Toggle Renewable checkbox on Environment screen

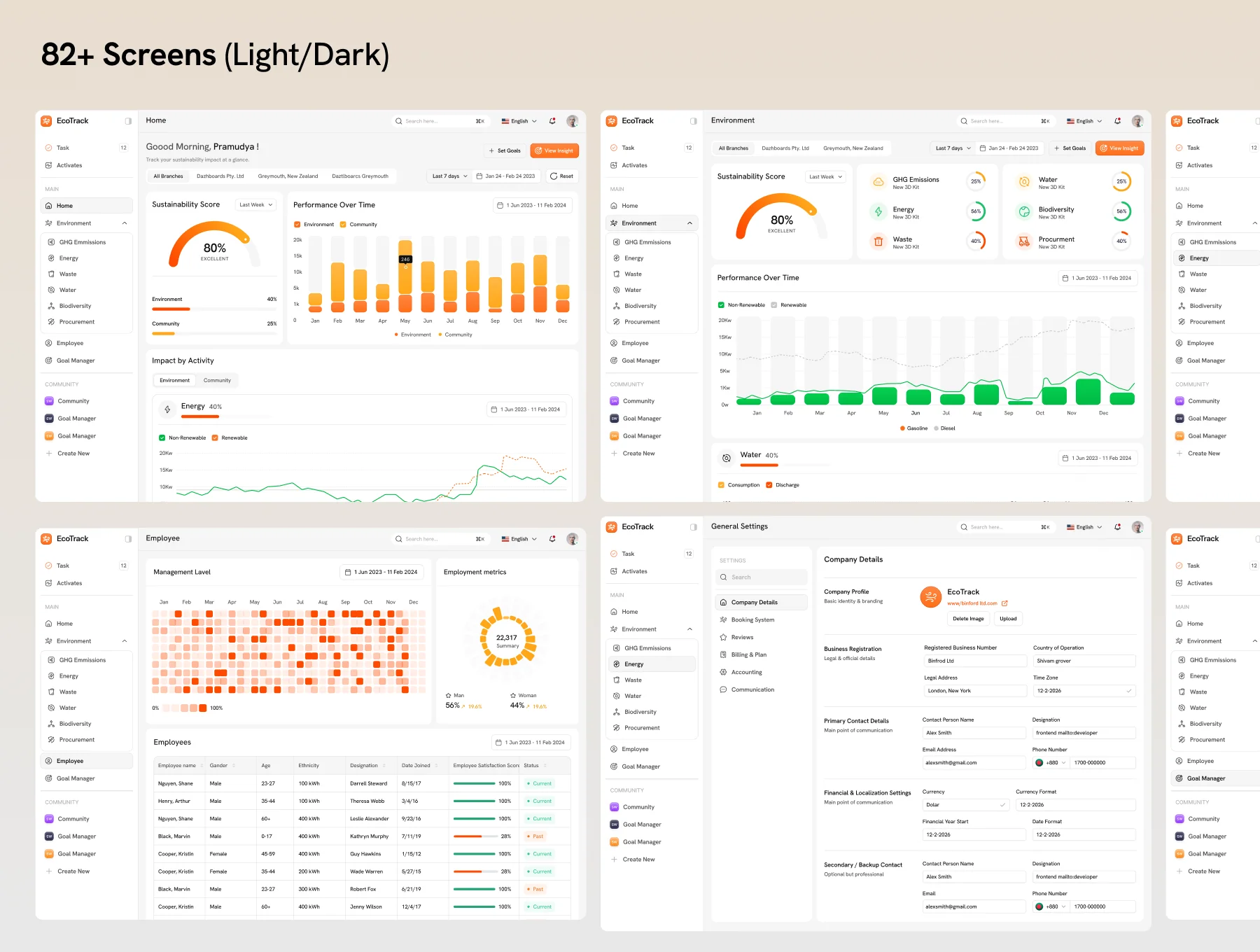coord(774,305)
